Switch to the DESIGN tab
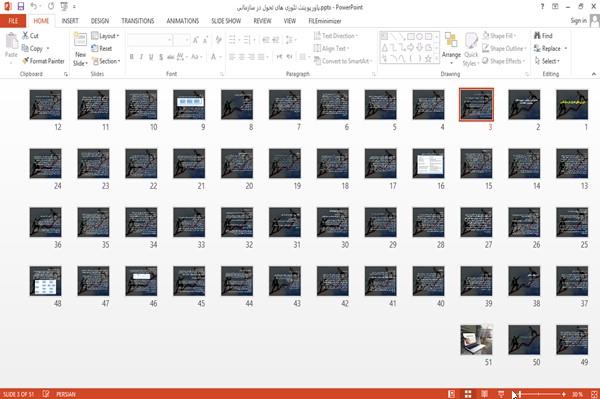This screenshot has height=399, width=600. click(100, 21)
